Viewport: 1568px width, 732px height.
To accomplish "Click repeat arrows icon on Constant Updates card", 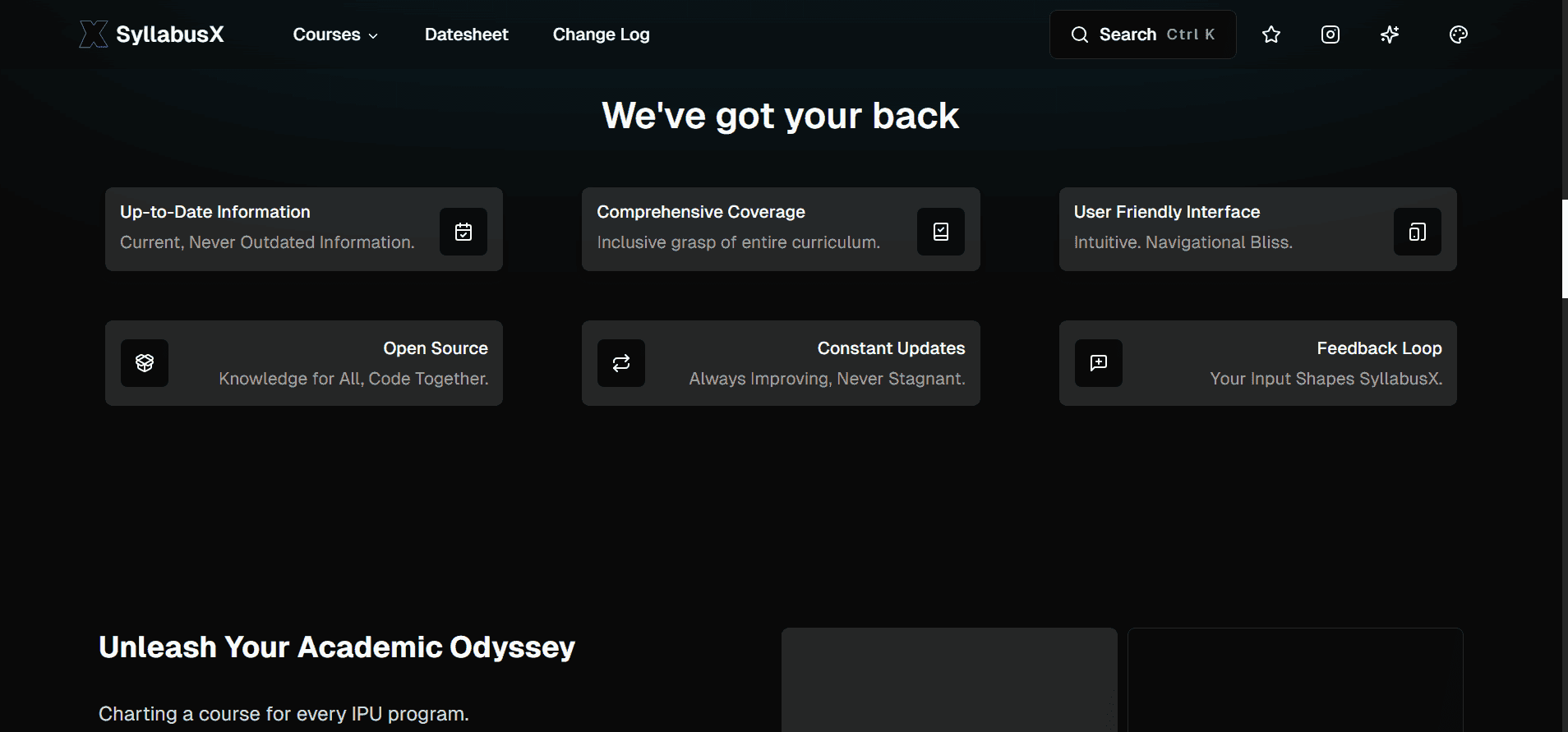I will click(621, 363).
